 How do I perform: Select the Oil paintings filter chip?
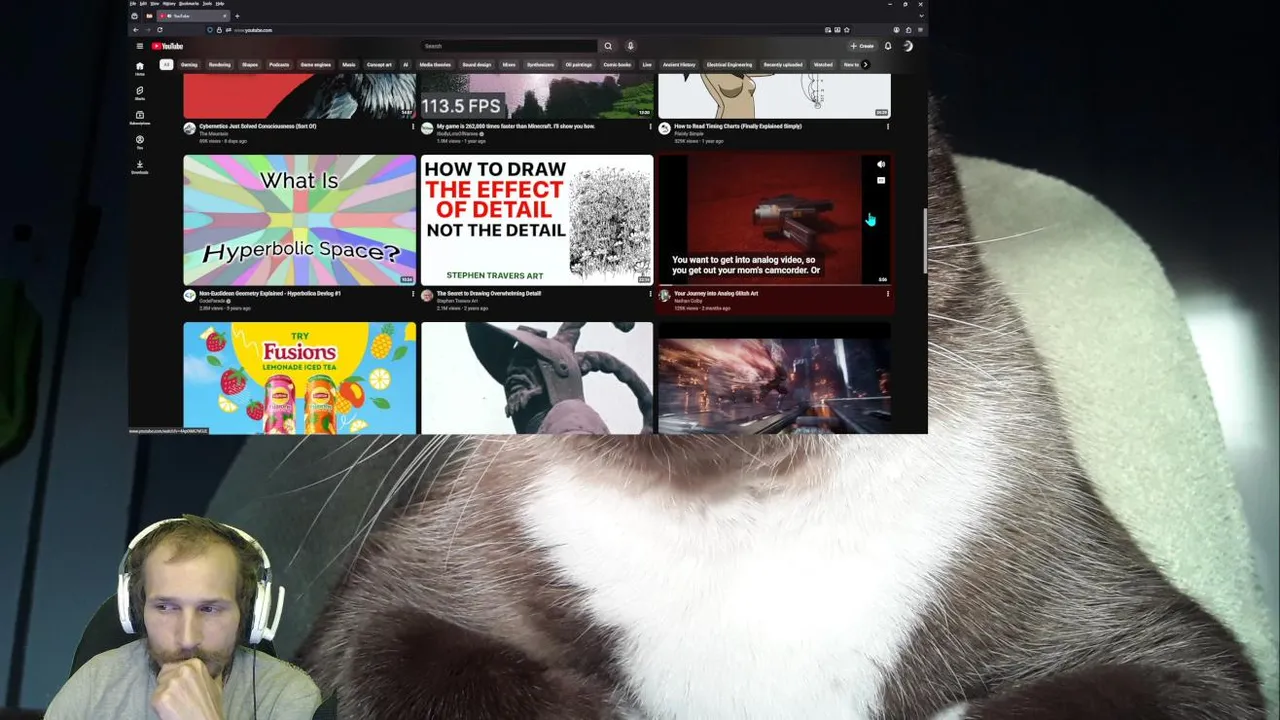[579, 65]
